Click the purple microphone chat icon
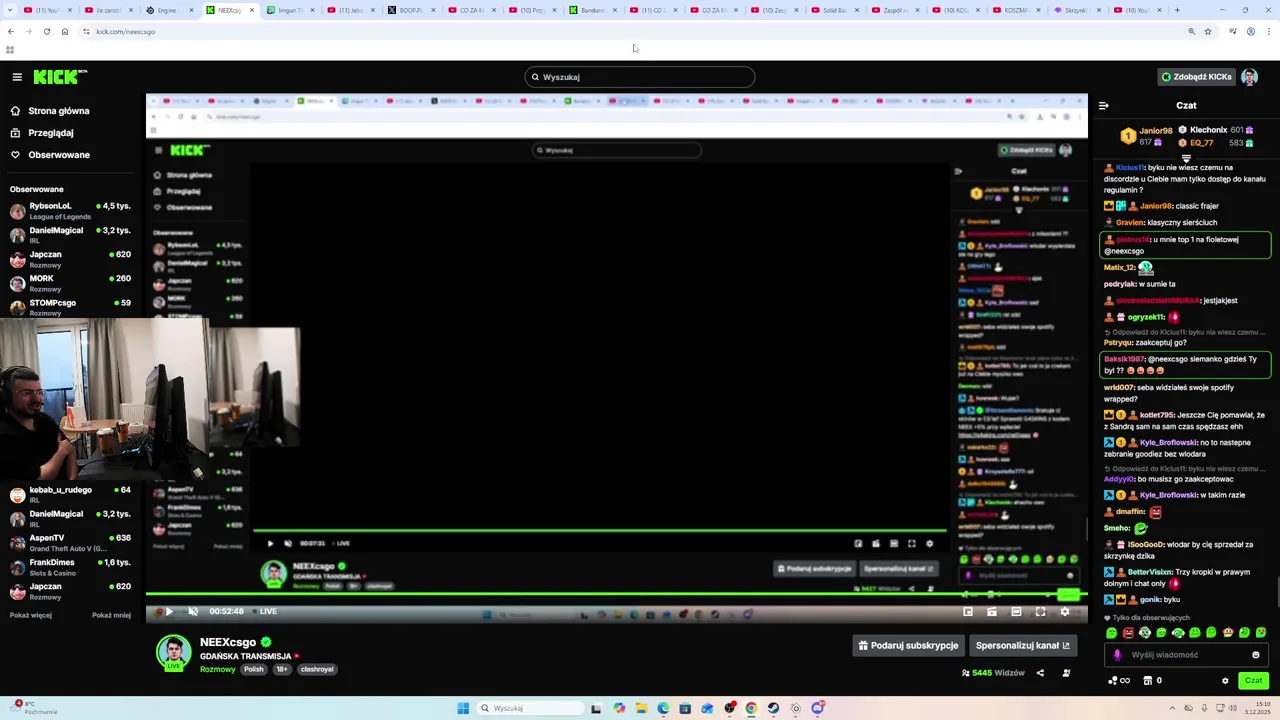The width and height of the screenshot is (1280, 720). 1118,655
